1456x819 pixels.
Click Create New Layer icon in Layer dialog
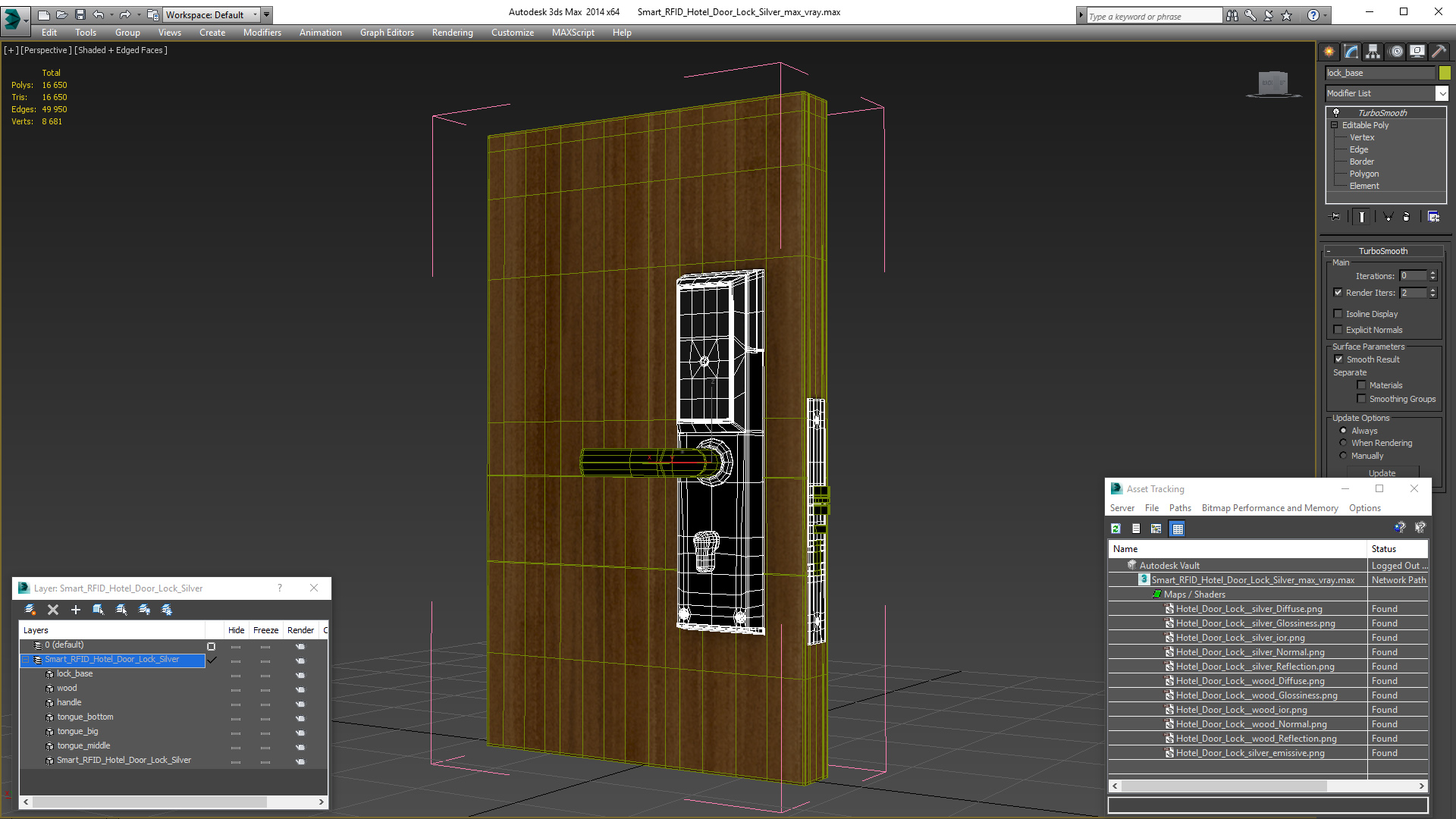(x=30, y=610)
